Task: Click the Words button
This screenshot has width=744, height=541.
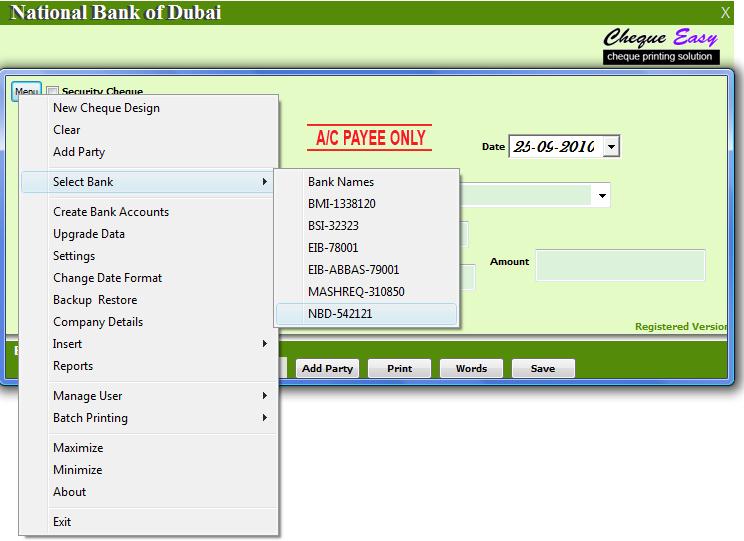Action: click(x=471, y=368)
